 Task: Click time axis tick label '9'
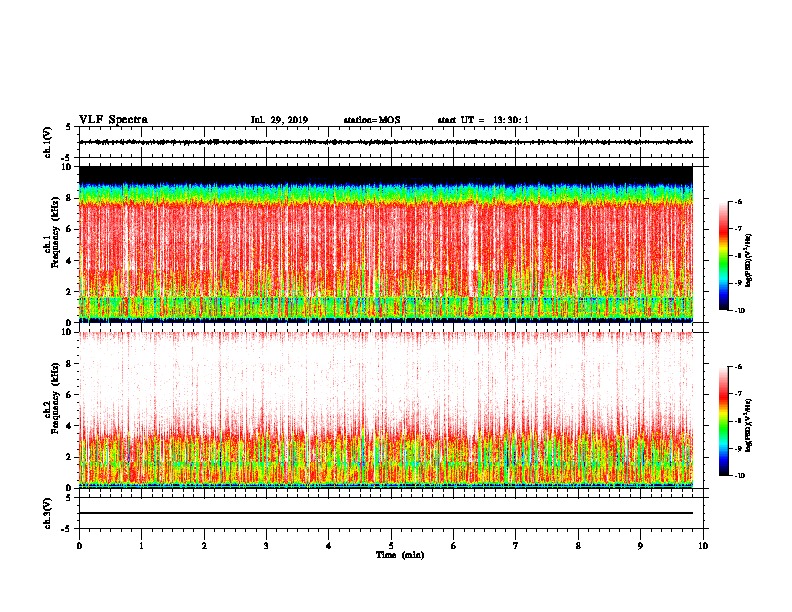point(640,546)
